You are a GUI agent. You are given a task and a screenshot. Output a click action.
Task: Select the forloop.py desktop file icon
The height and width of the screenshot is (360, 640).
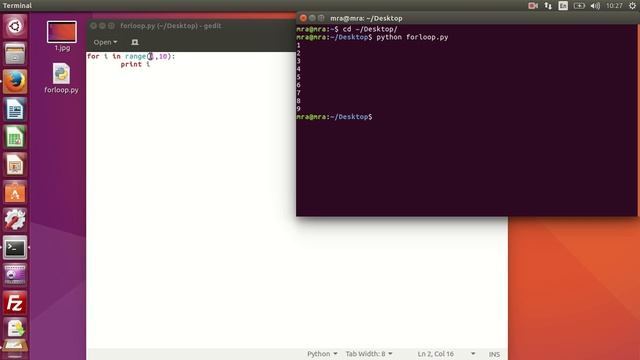(61, 74)
